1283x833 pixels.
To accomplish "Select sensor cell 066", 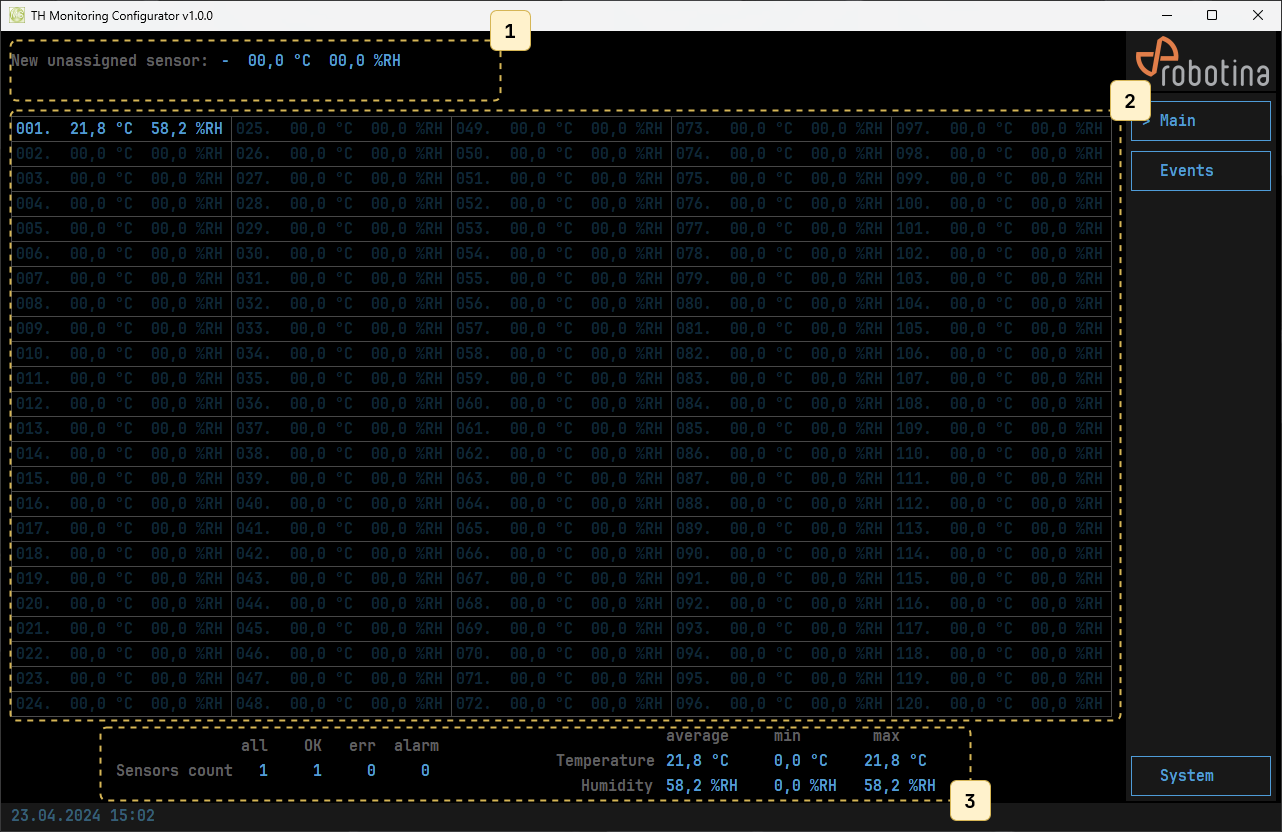I will point(561,554).
